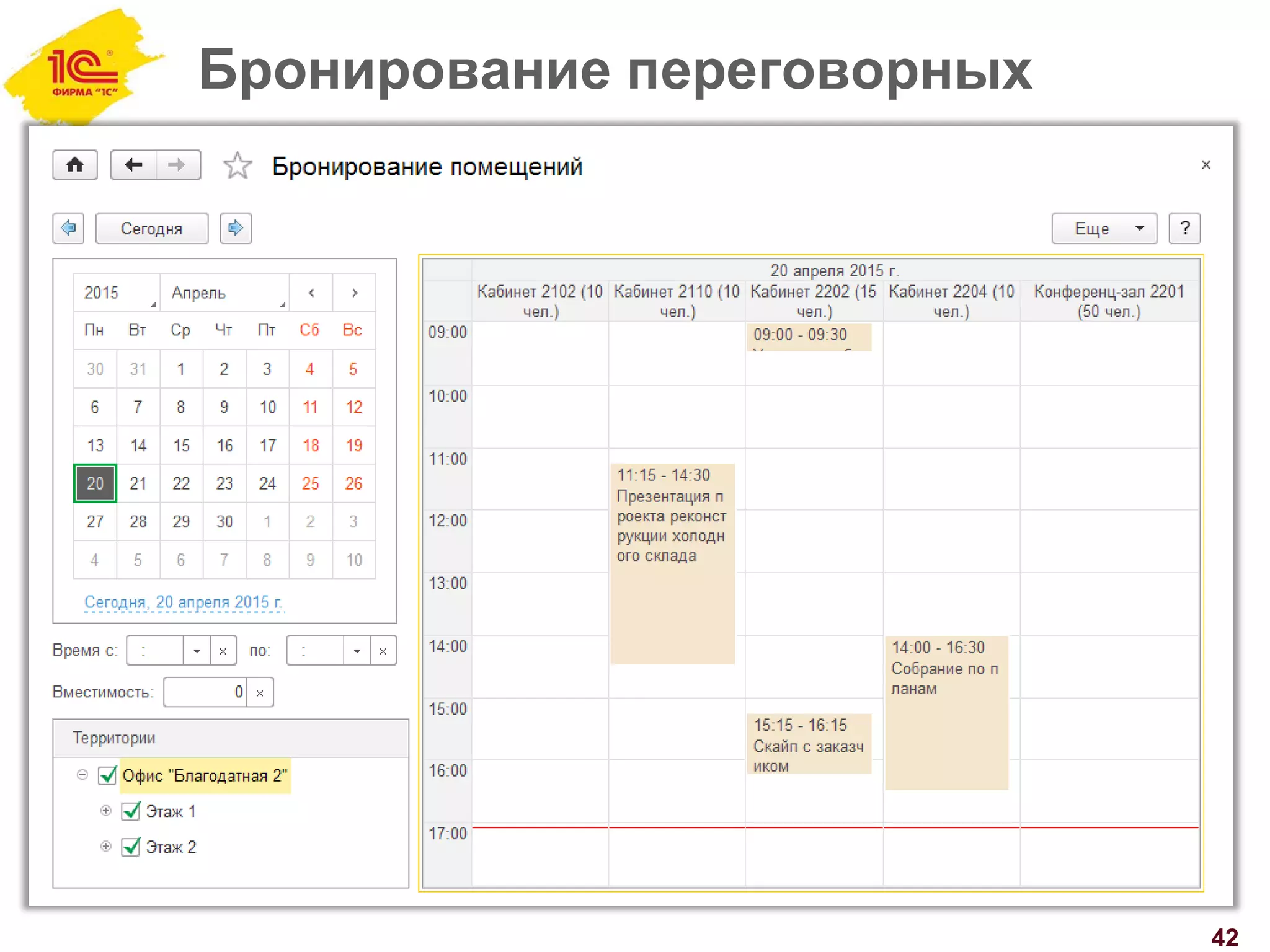This screenshot has height=952, width=1270.
Task: Clear the по time field
Action: pyautogui.click(x=383, y=651)
